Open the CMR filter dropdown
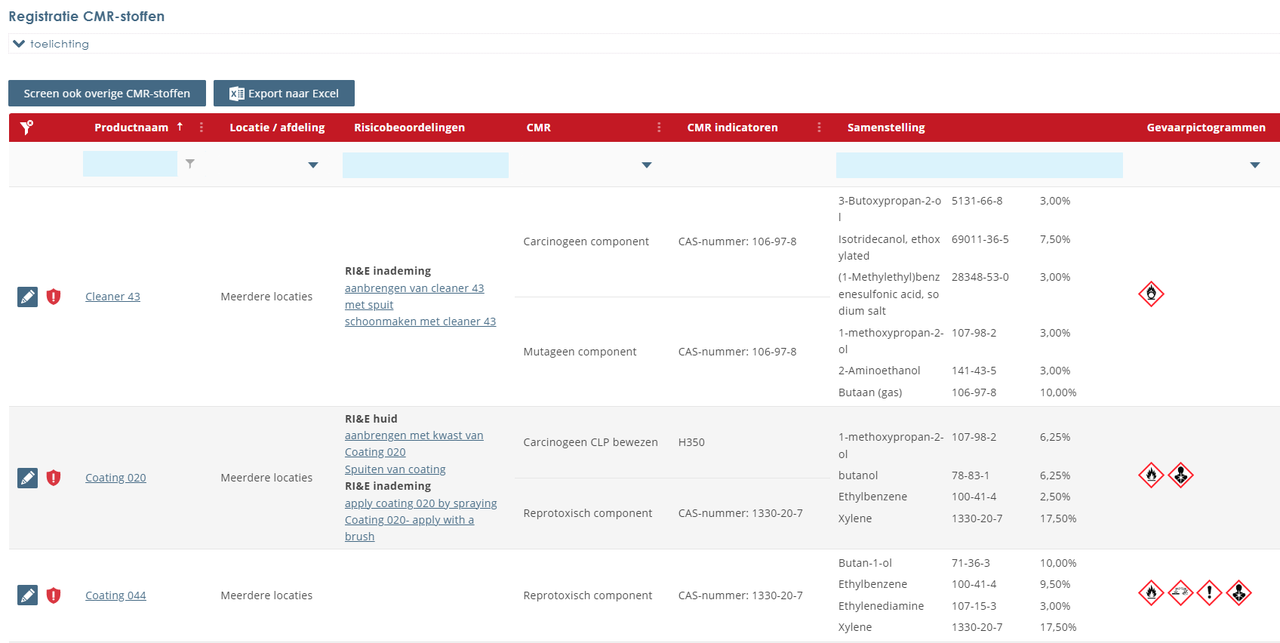 pos(646,164)
